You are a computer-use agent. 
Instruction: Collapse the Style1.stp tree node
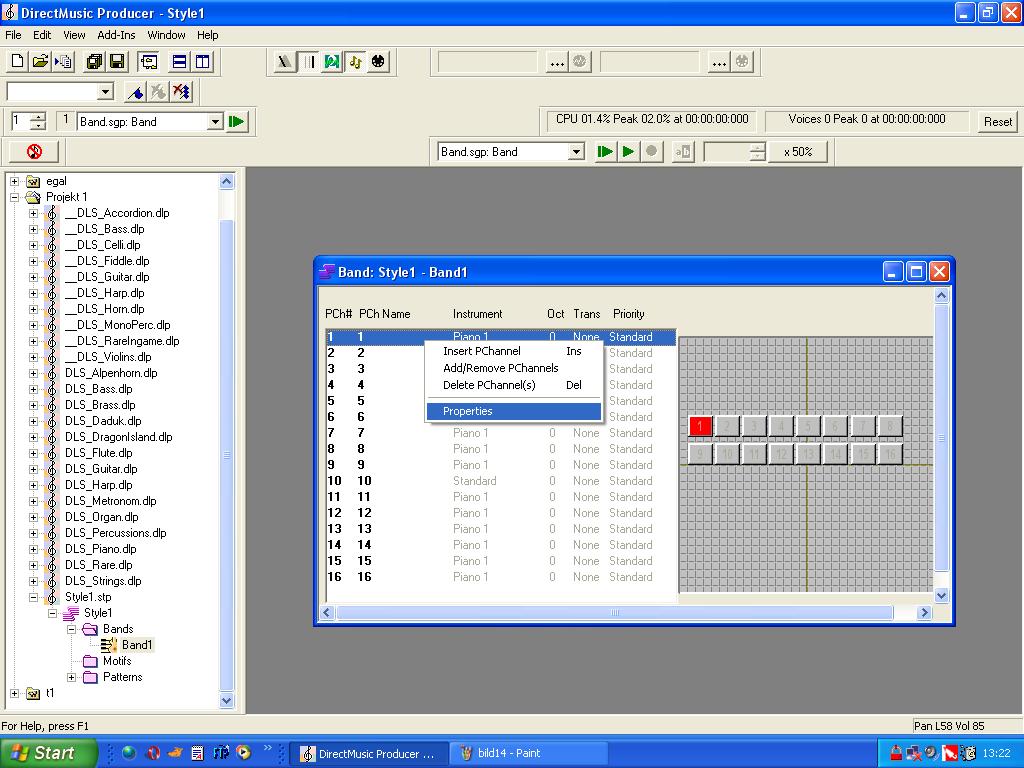pyautogui.click(x=33, y=597)
